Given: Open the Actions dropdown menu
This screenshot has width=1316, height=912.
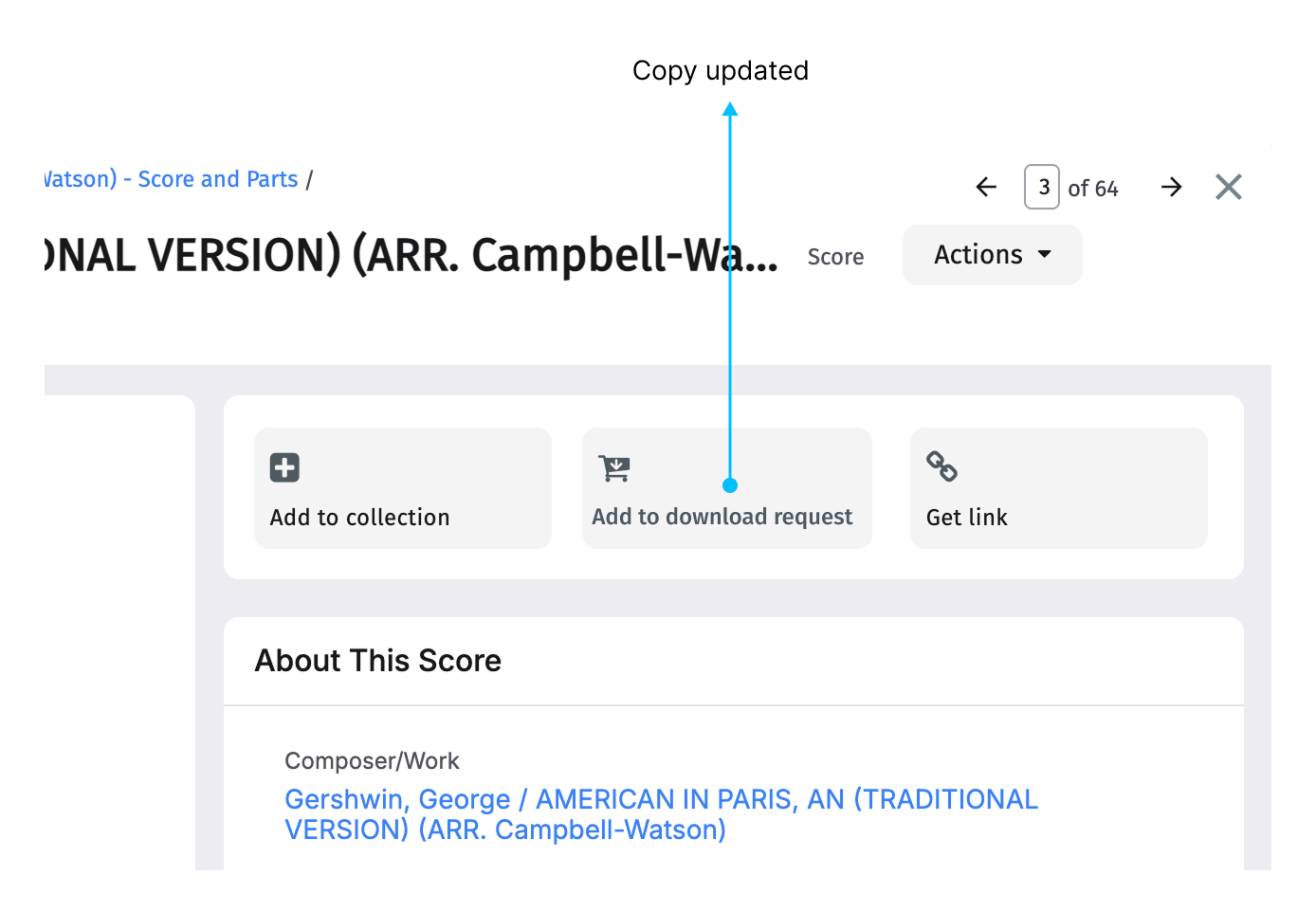Looking at the screenshot, I should 992,255.
